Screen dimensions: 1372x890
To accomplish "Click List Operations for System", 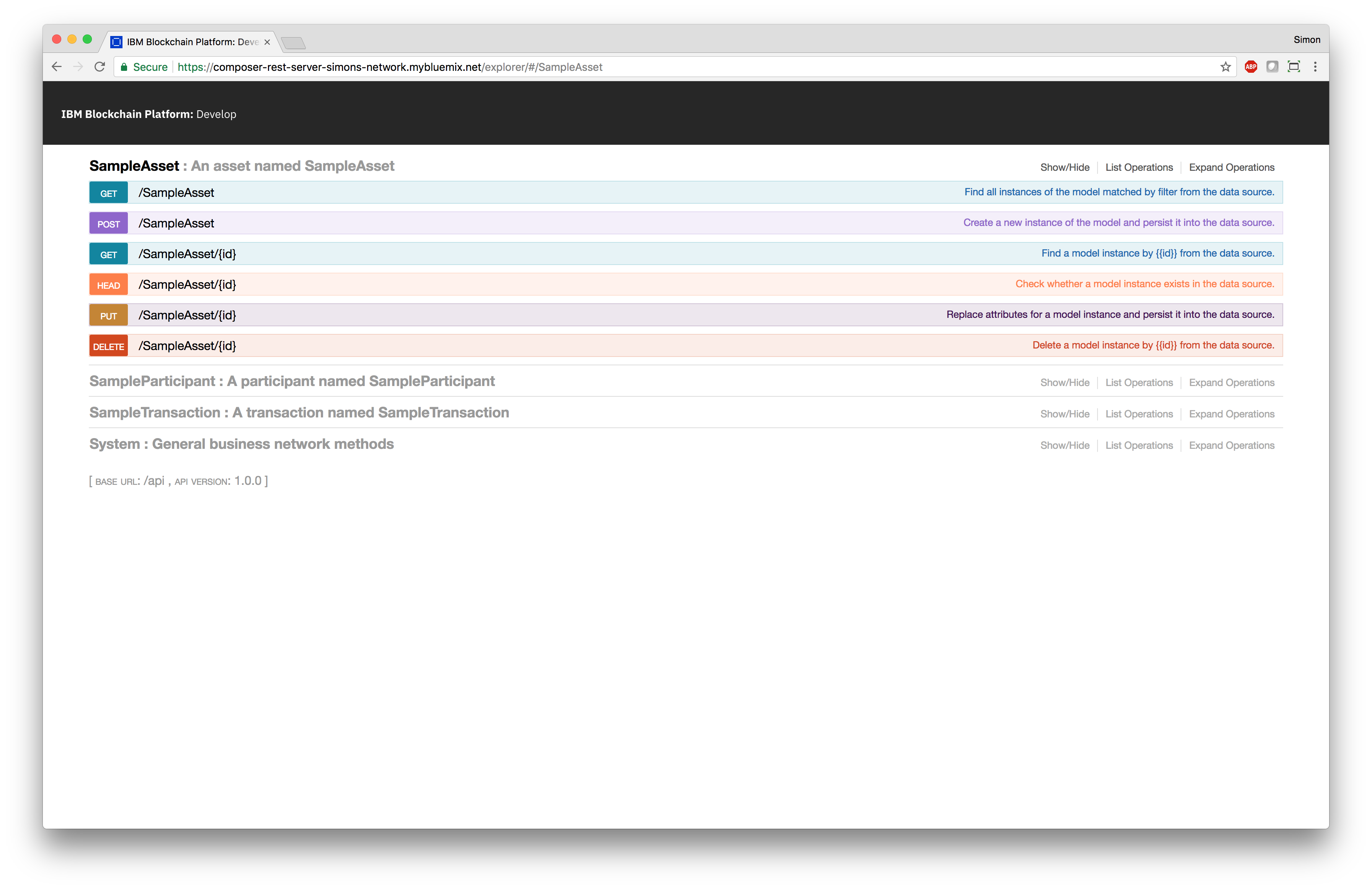I will pos(1138,445).
